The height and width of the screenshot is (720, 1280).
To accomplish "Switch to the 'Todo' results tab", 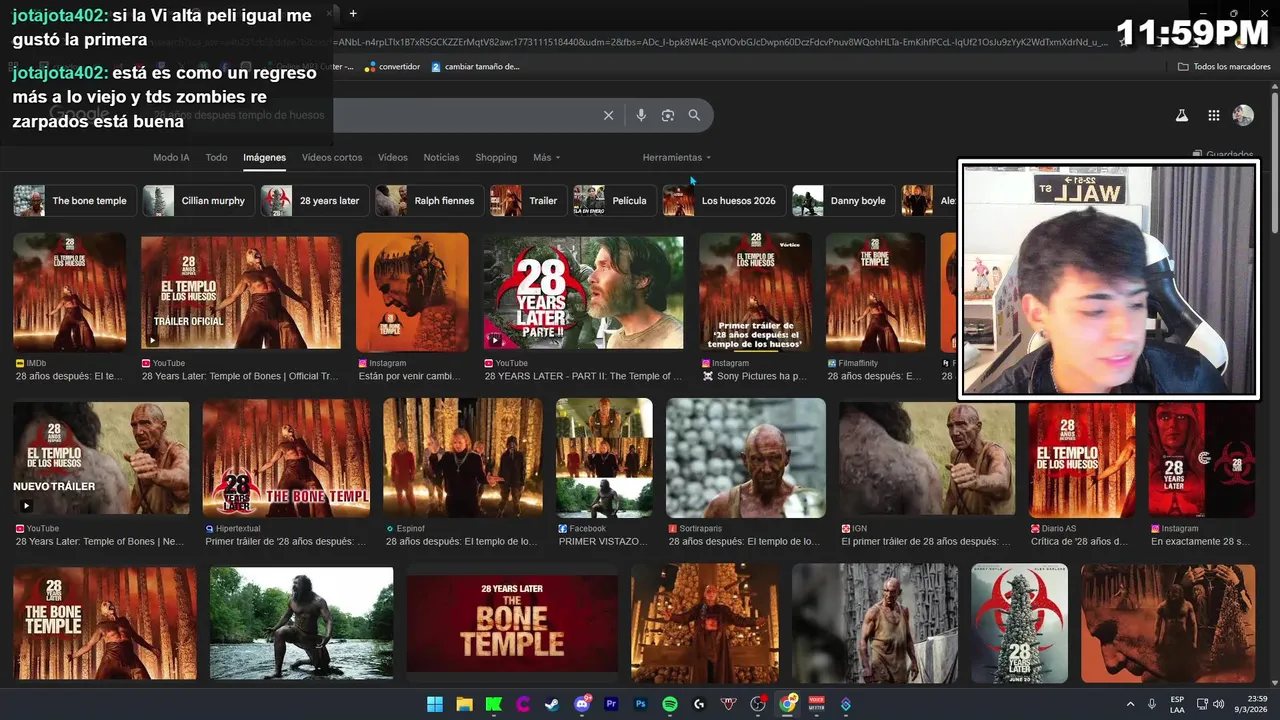I will coord(216,158).
